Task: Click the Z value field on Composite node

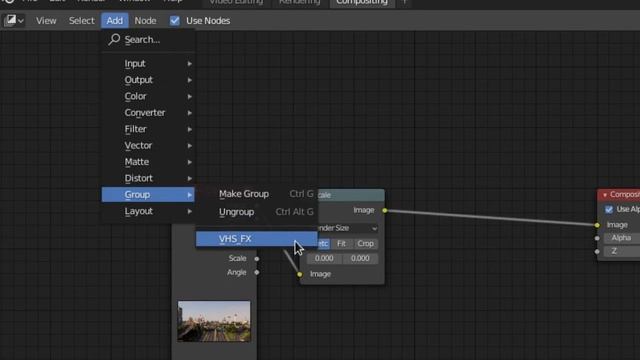Action: point(622,251)
